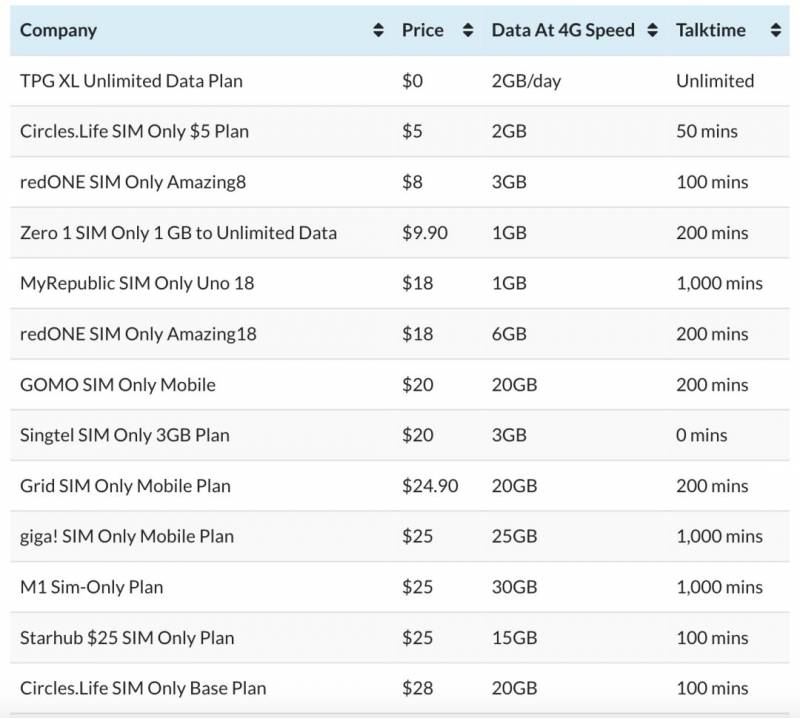Click sort arrows next to Data At 4G Speed
The image size is (800, 718).
click(652, 31)
